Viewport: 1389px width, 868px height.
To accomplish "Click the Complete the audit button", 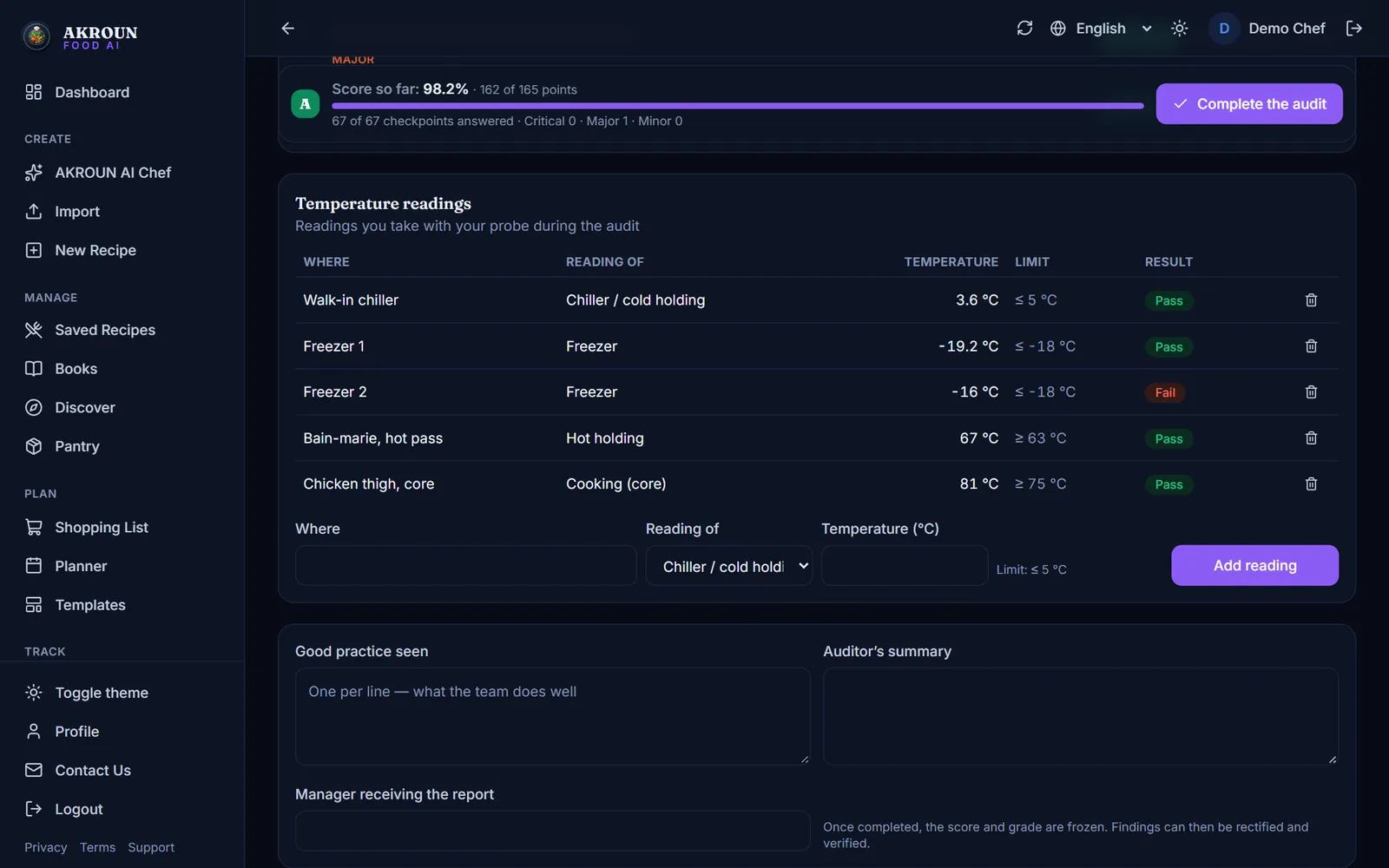I will [x=1248, y=104].
